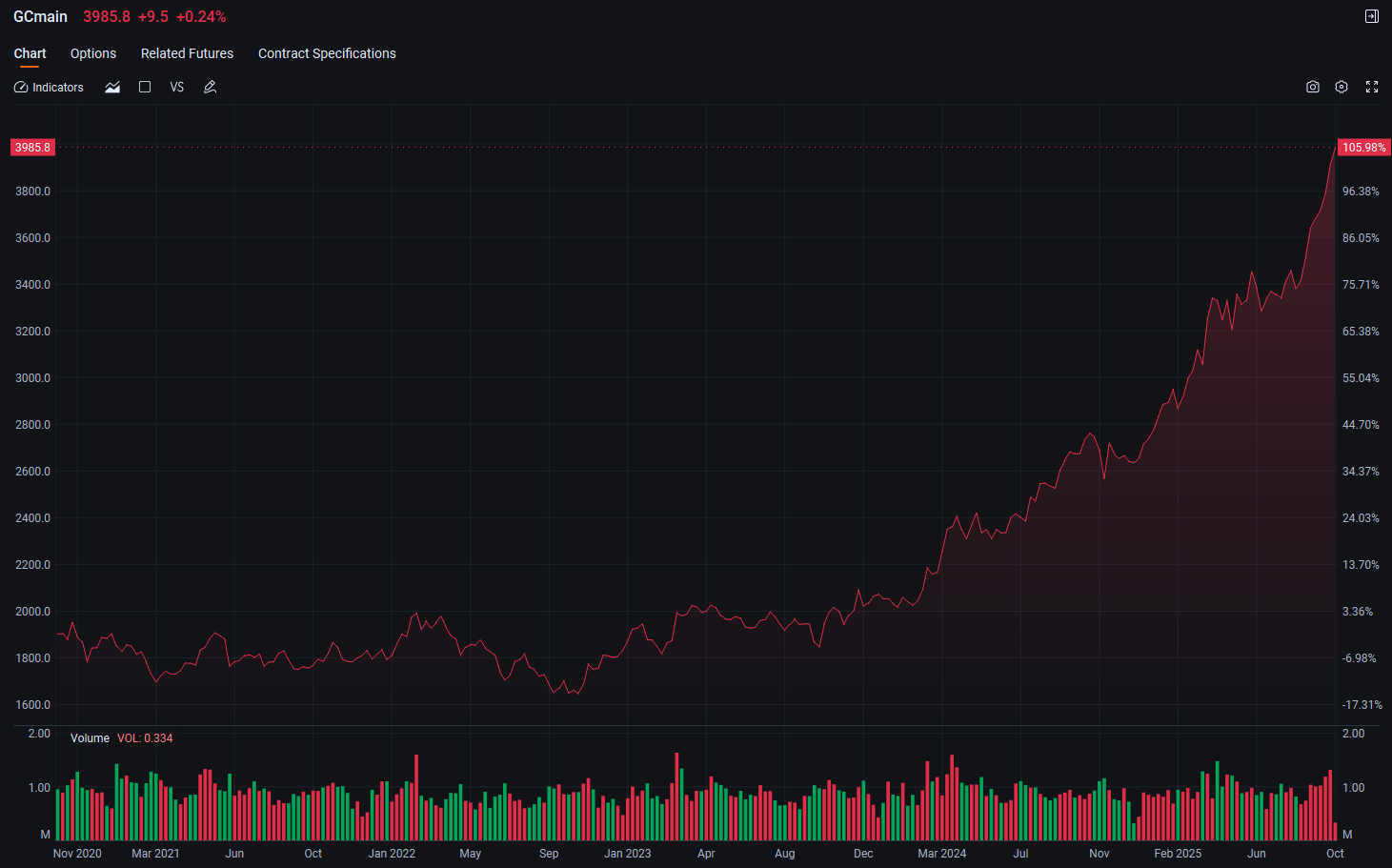Switch to the Options tab
This screenshot has width=1392, height=868.
[x=93, y=53]
